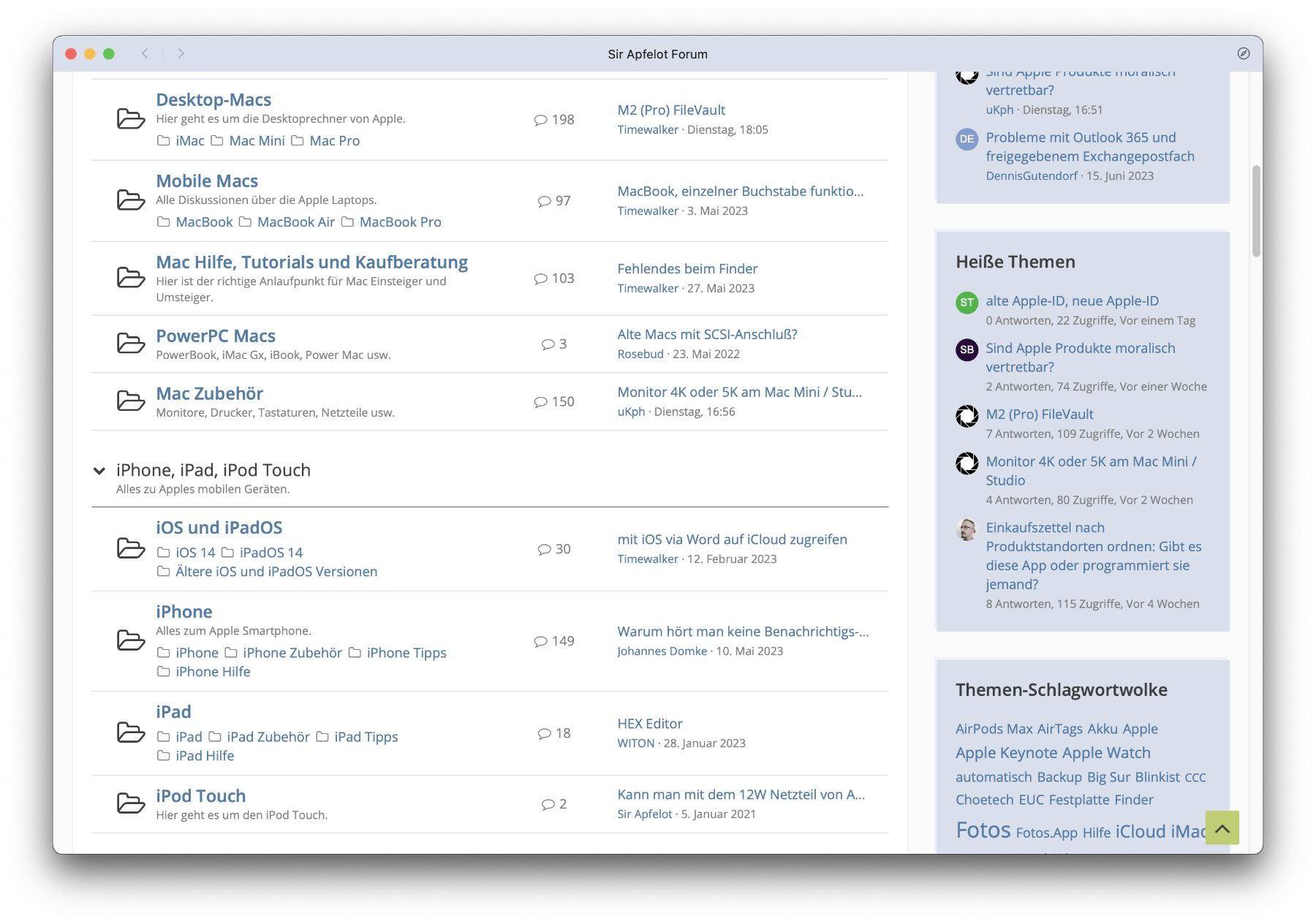
Task: Click the green ST user avatar
Action: 967,302
